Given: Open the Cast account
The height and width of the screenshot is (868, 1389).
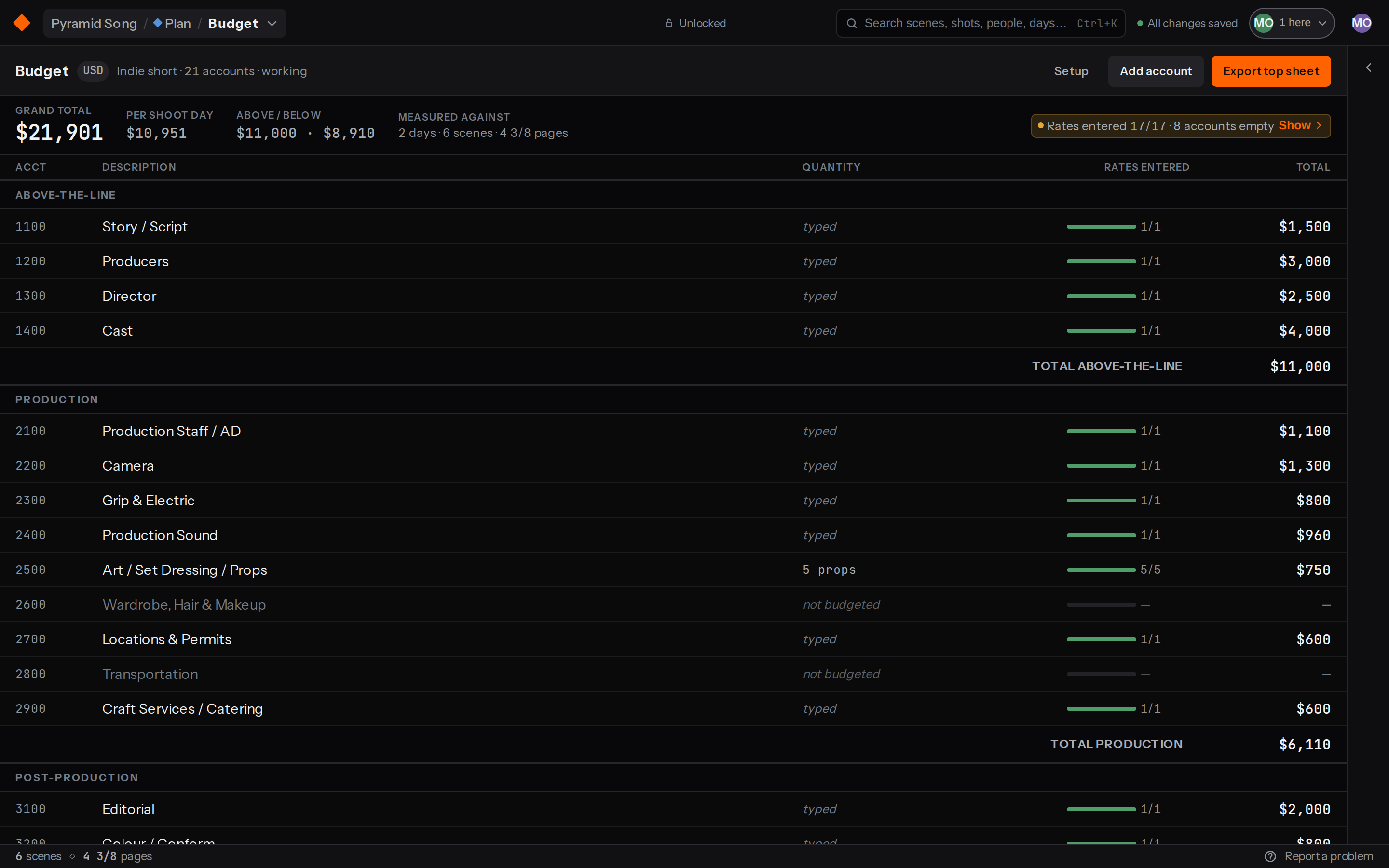Looking at the screenshot, I should [x=673, y=331].
